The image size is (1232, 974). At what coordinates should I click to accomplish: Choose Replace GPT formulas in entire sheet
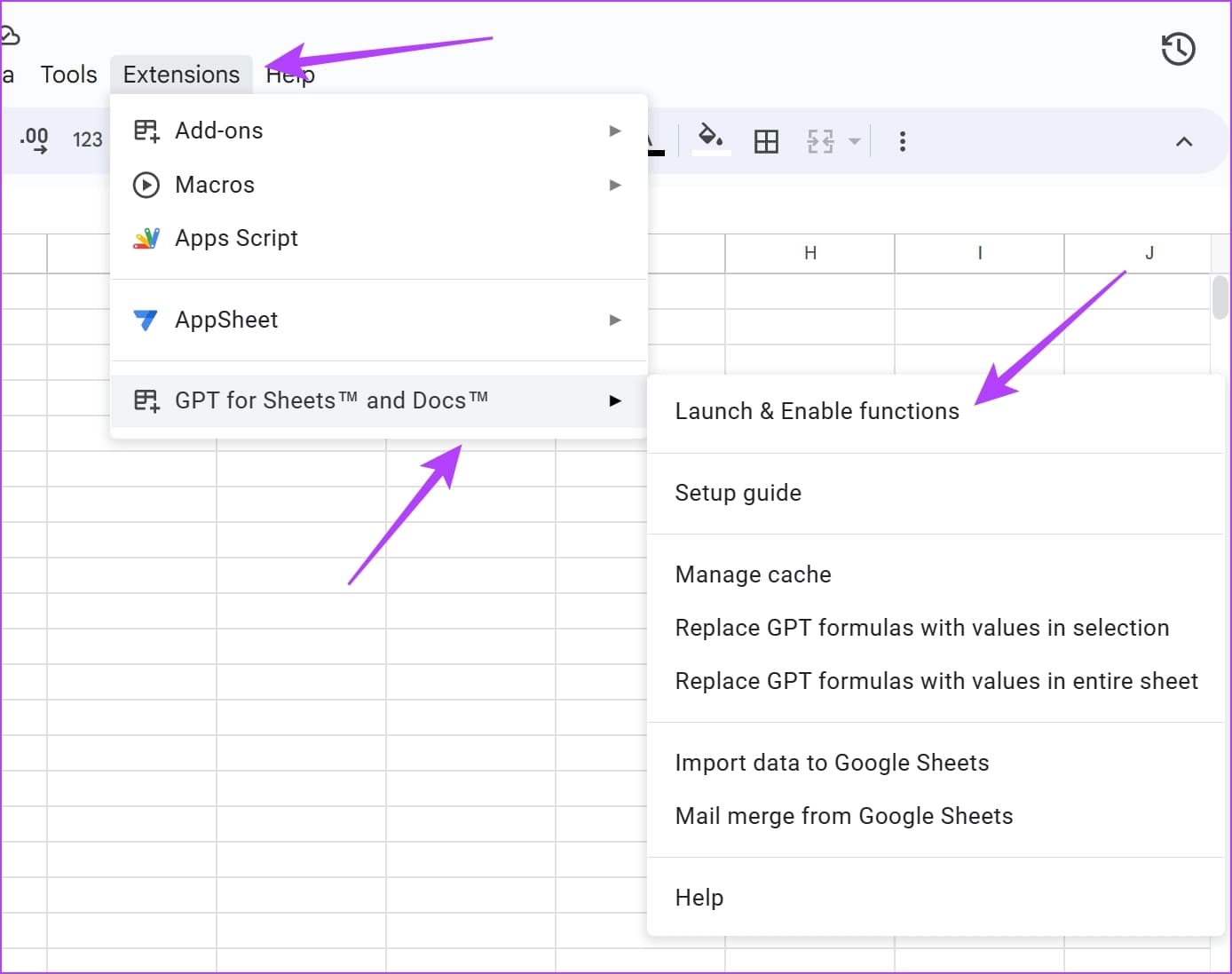pos(936,681)
